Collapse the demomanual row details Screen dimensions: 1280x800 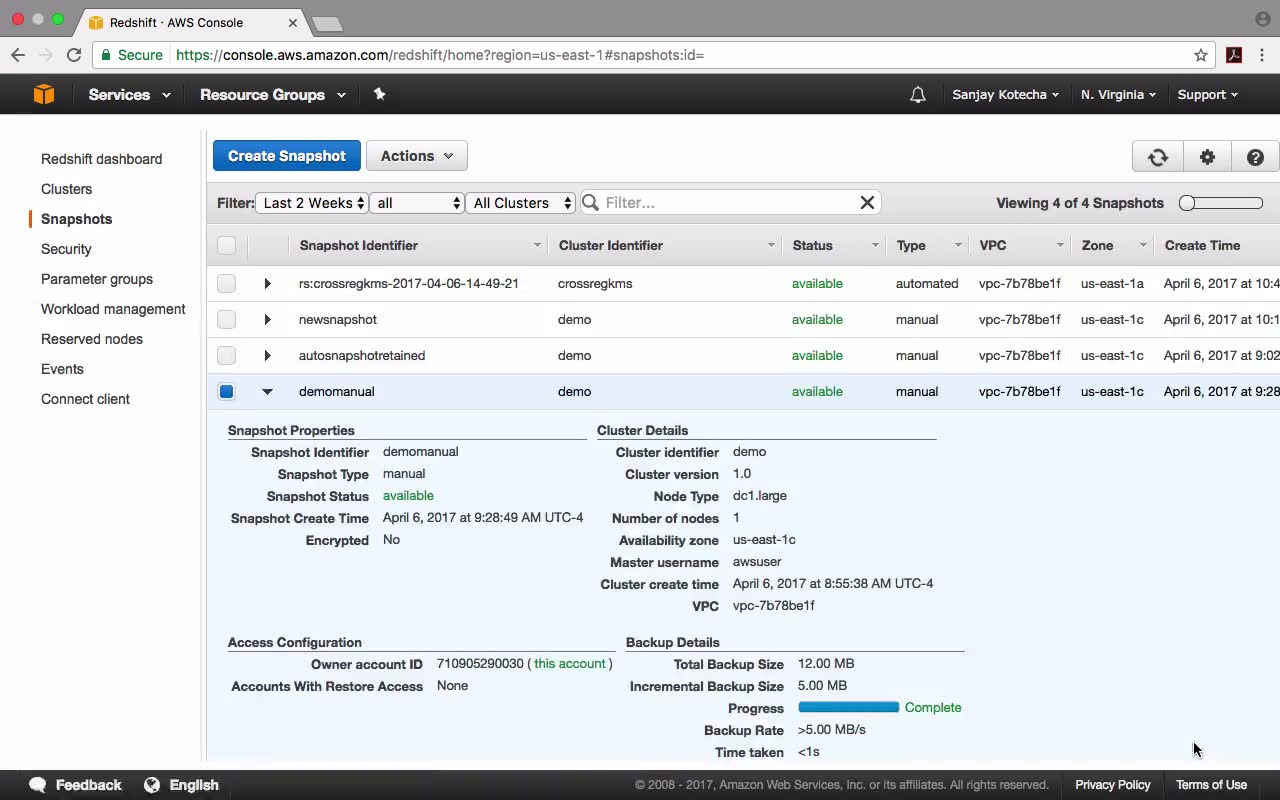[x=267, y=392]
